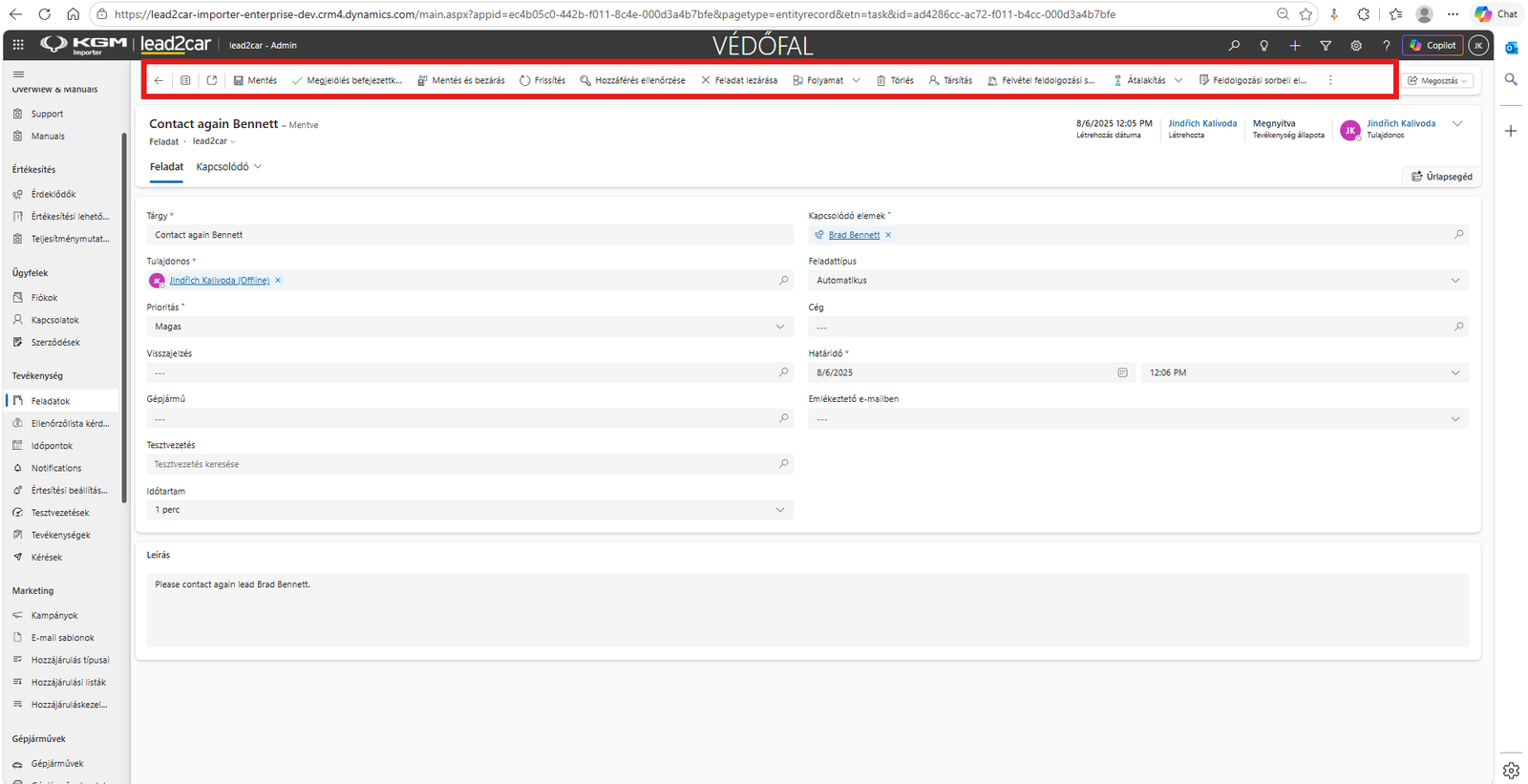1528x784 pixels.
Task: Expand the Emlékeztető e-mailben dropdown
Action: pyautogui.click(x=1138, y=418)
